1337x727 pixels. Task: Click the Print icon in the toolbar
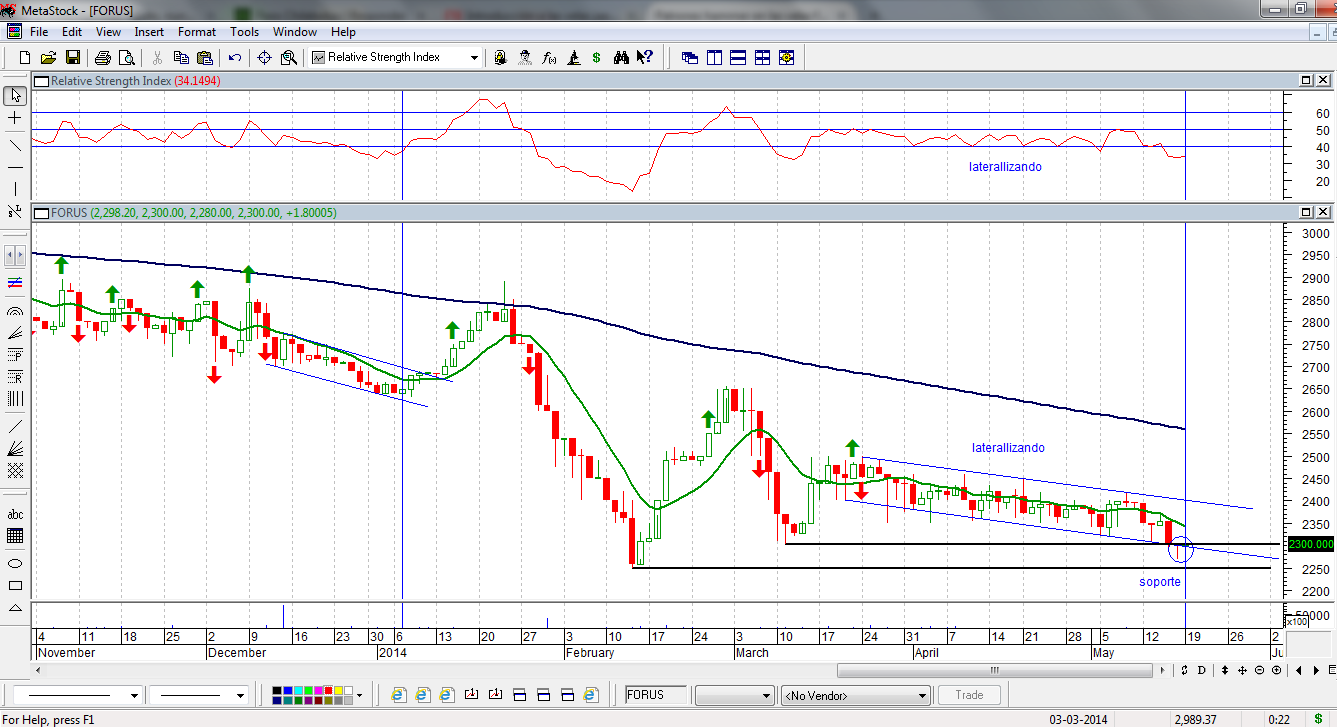[x=103, y=58]
